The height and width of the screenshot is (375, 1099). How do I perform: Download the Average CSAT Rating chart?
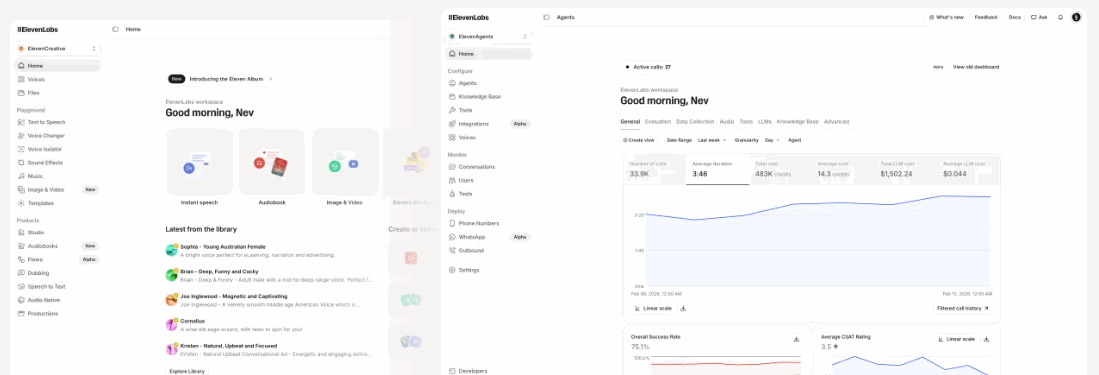[x=986, y=339]
